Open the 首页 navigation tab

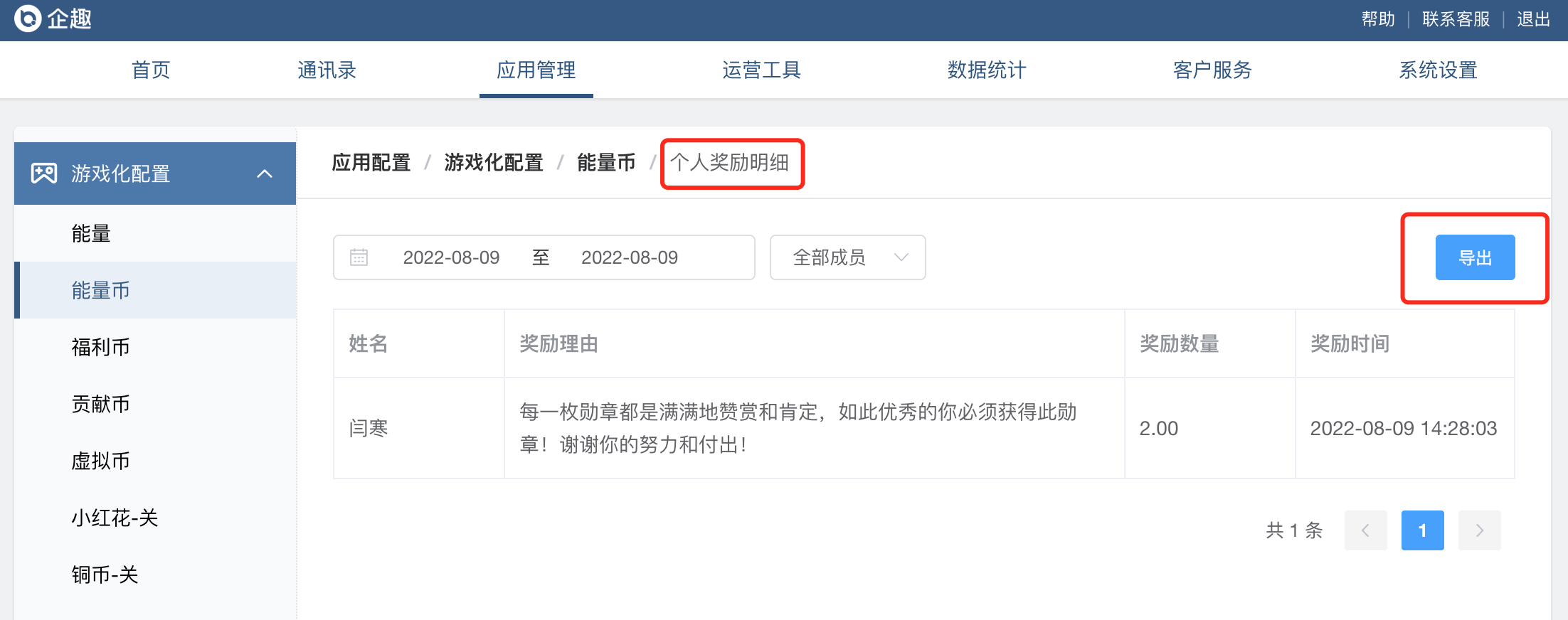tap(151, 70)
